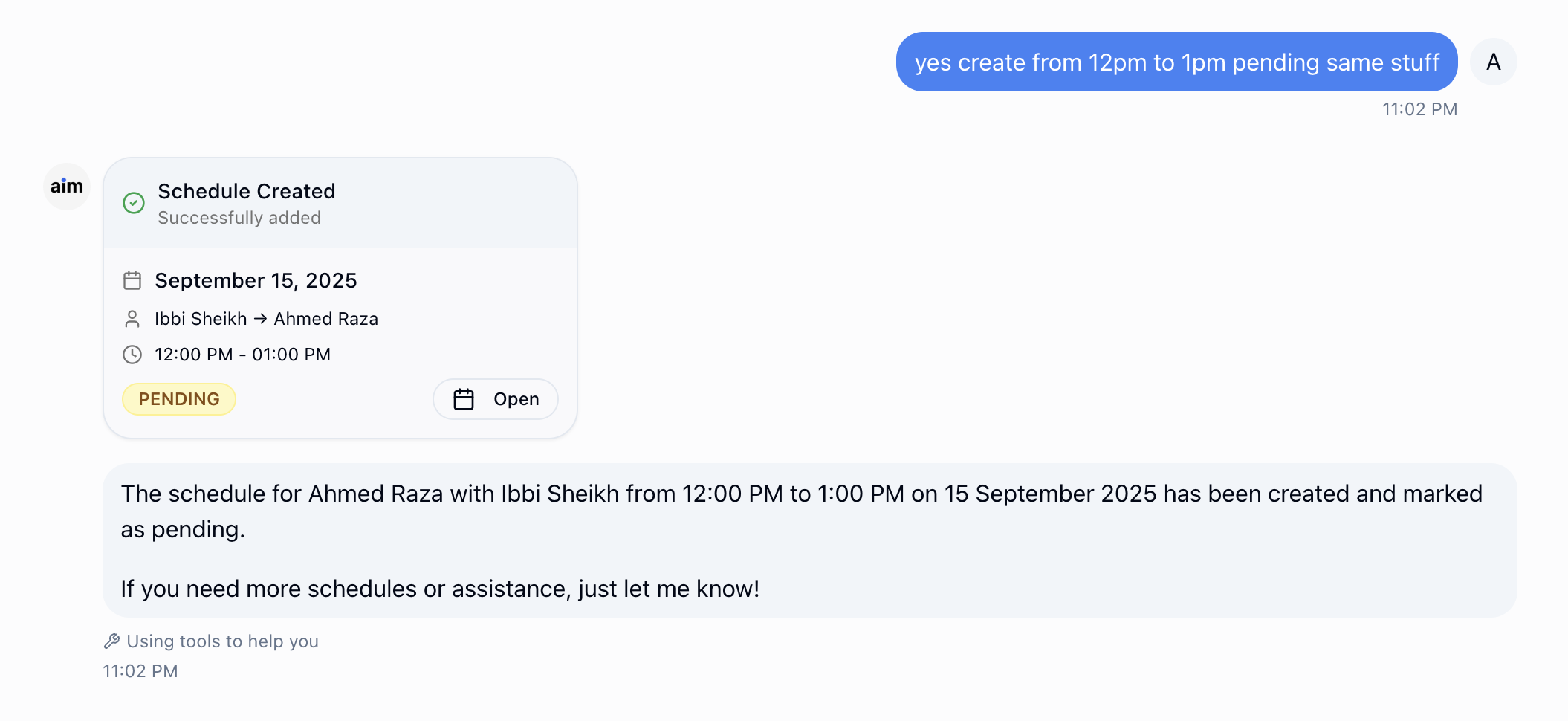Click the wrench icon near 'Using tools'
This screenshot has width=1568, height=721.
click(x=112, y=641)
